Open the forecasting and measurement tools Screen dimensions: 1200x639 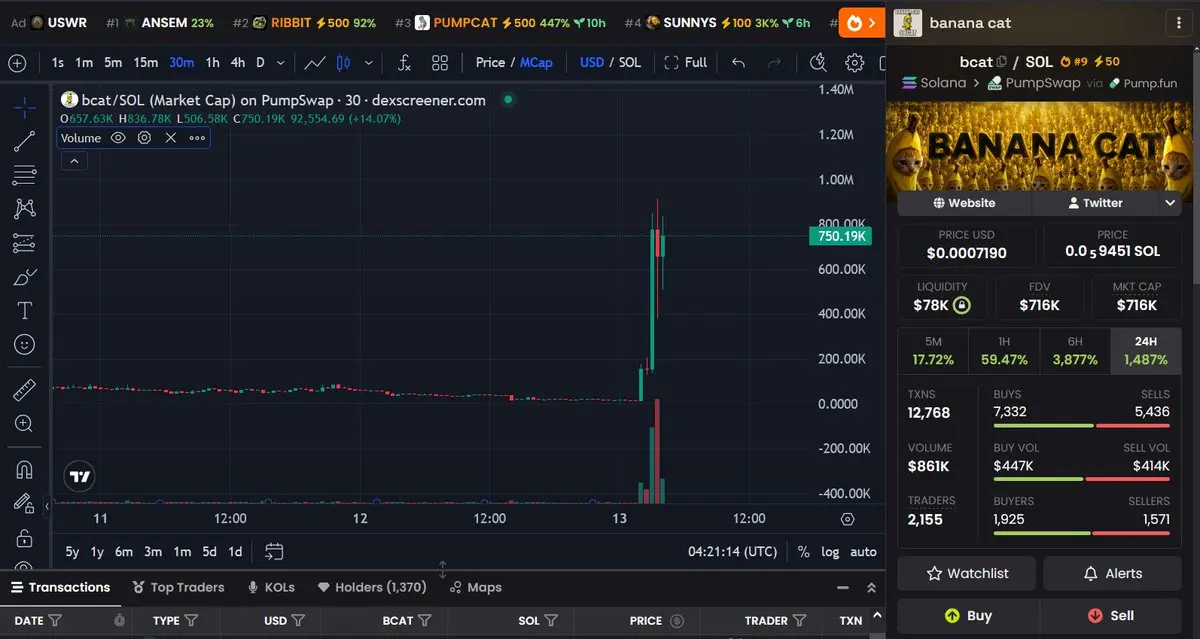[x=25, y=243]
